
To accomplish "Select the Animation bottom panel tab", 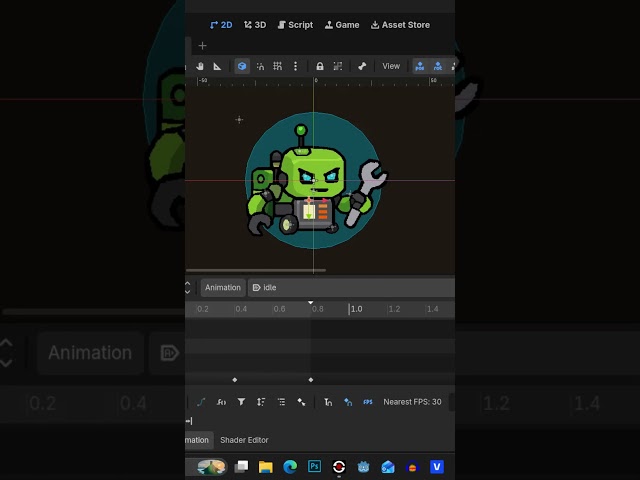I will (198, 440).
